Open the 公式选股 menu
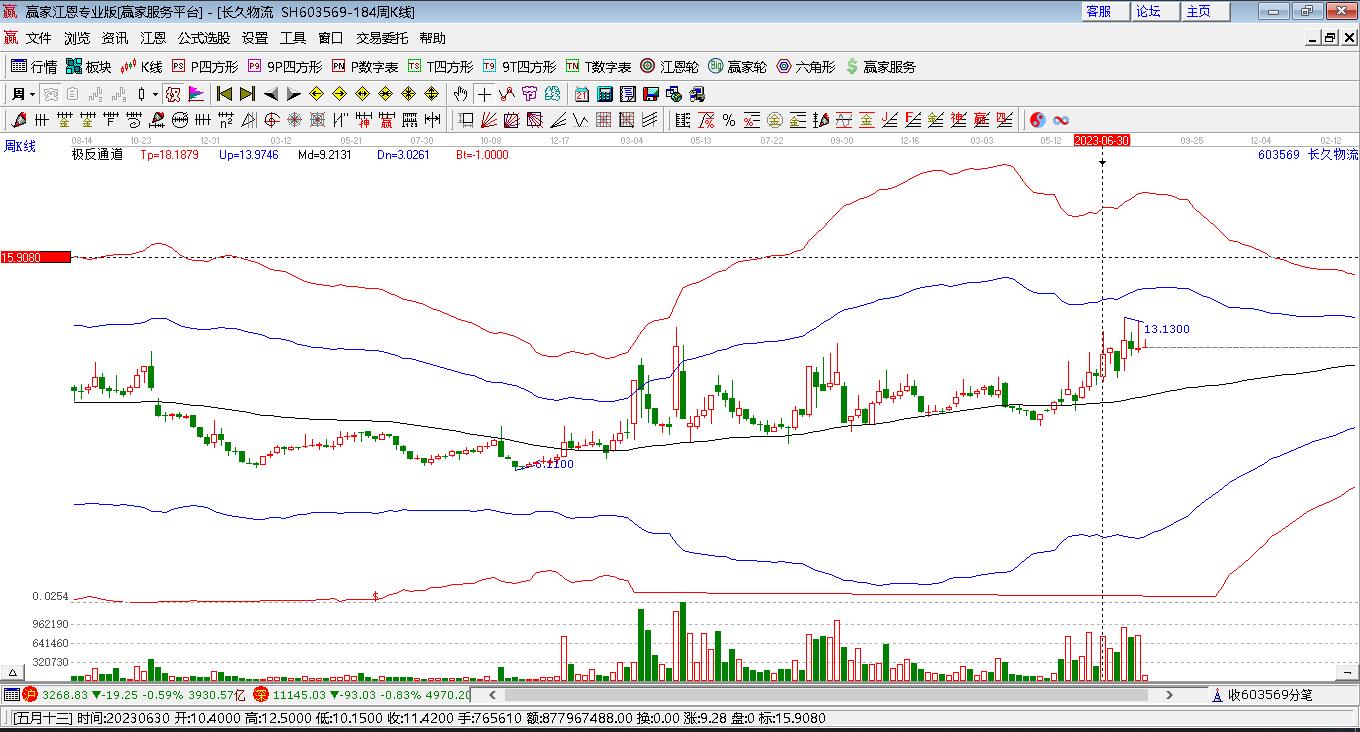The image size is (1360, 732). tap(204, 38)
